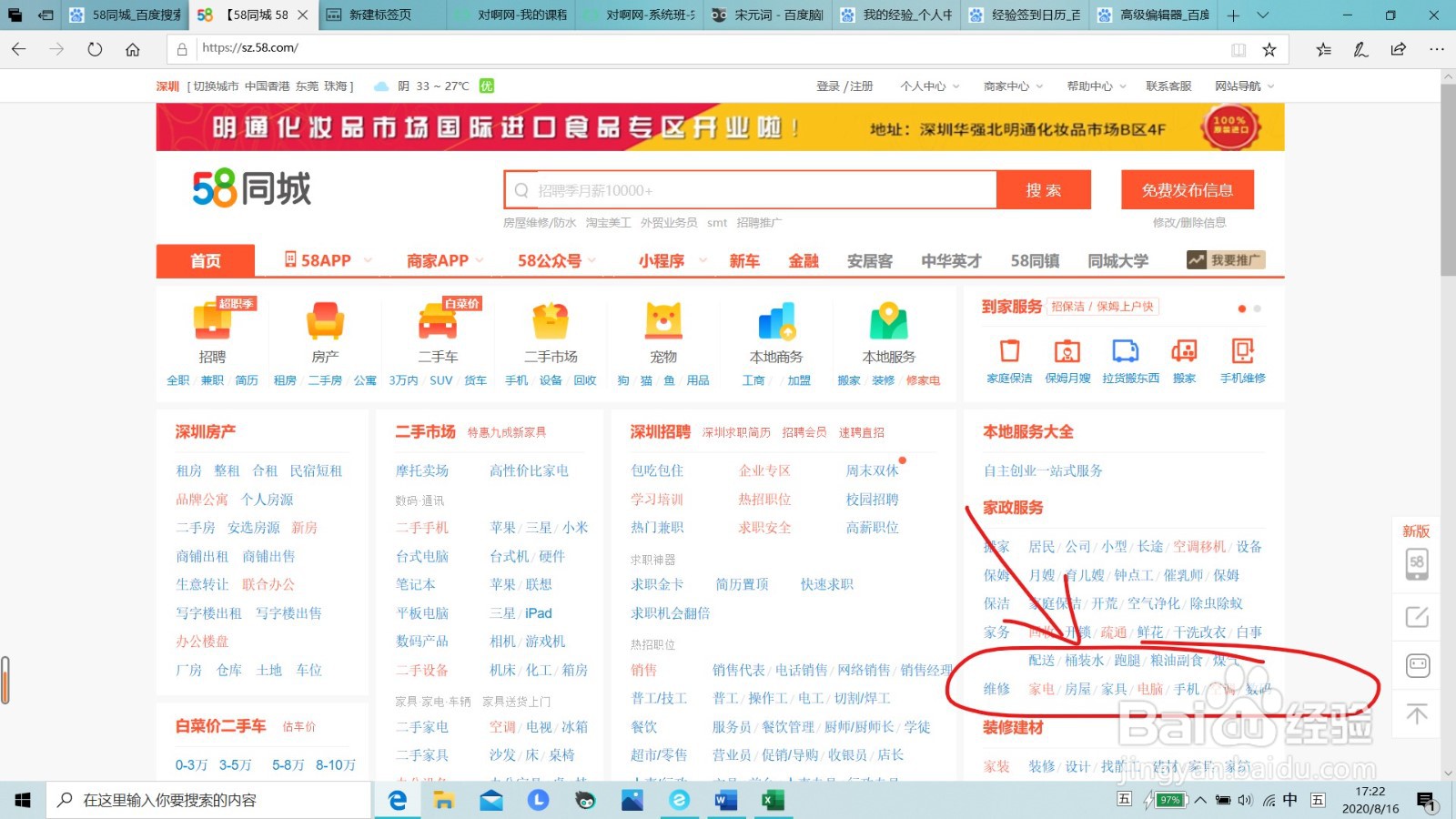Open Word from the taskbar

725,800
